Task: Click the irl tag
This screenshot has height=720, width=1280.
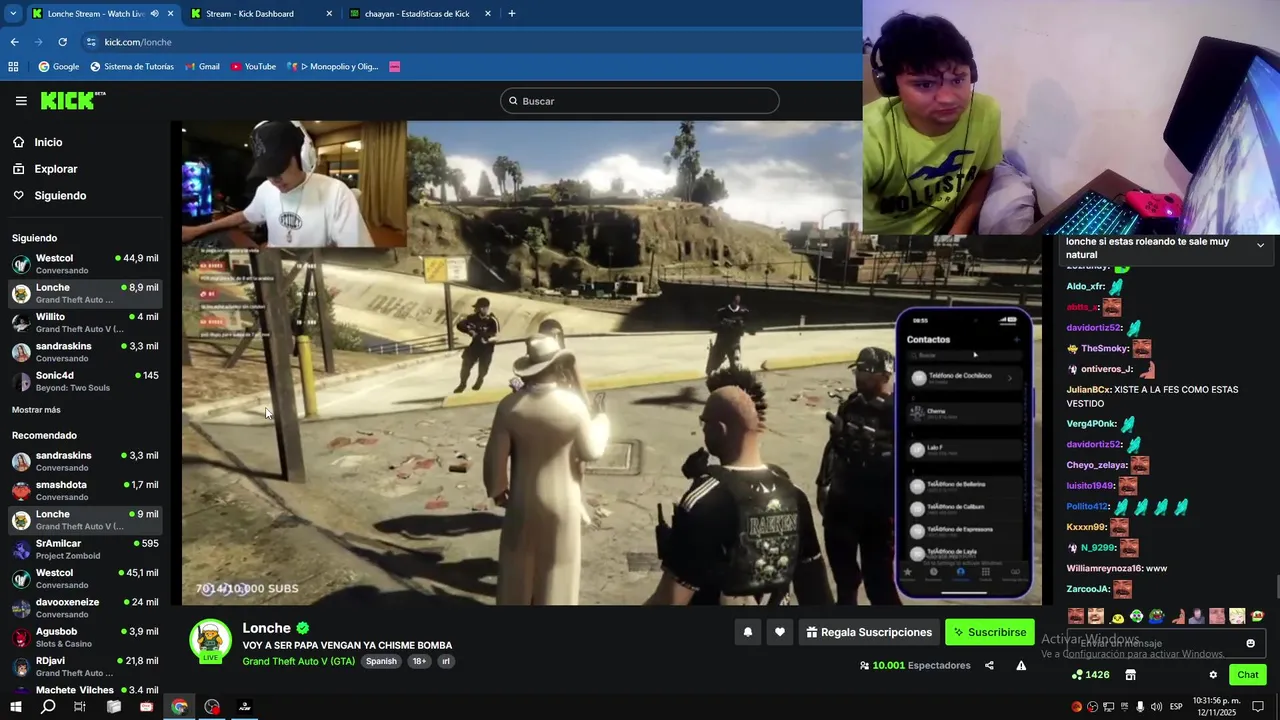Action: [446, 661]
